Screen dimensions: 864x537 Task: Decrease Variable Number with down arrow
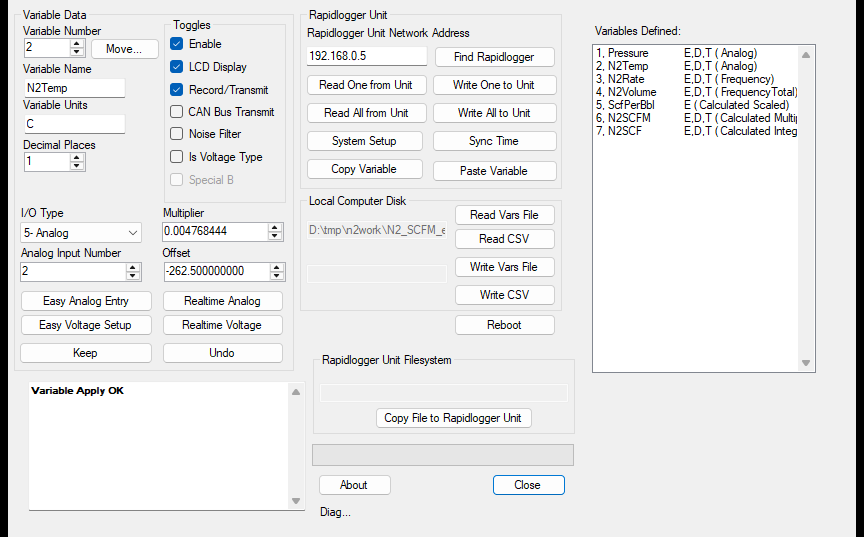pyautogui.click(x=77, y=52)
